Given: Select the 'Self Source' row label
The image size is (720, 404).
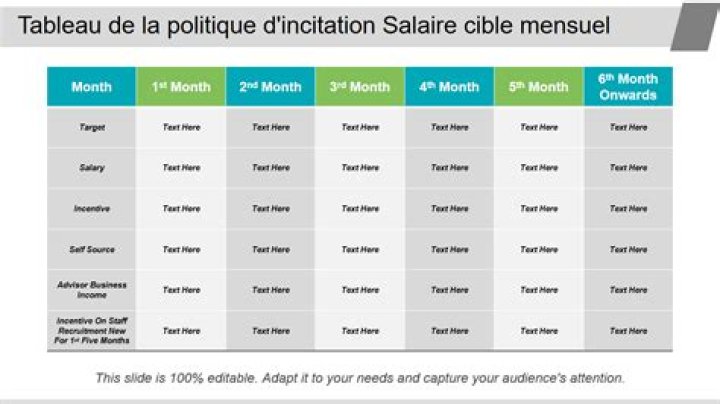Looking at the screenshot, I should (x=92, y=250).
